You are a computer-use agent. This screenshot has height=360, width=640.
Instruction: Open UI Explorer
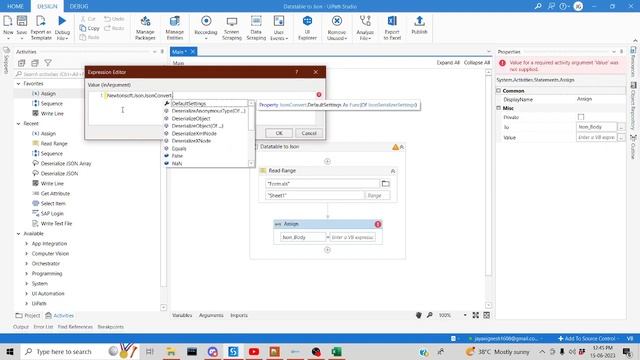[x=307, y=21]
